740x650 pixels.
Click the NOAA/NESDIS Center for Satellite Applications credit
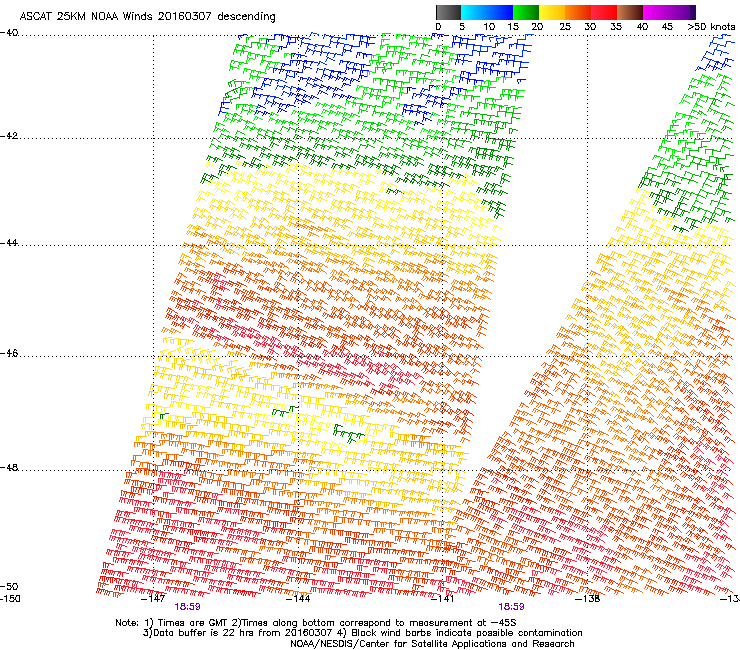(432, 644)
